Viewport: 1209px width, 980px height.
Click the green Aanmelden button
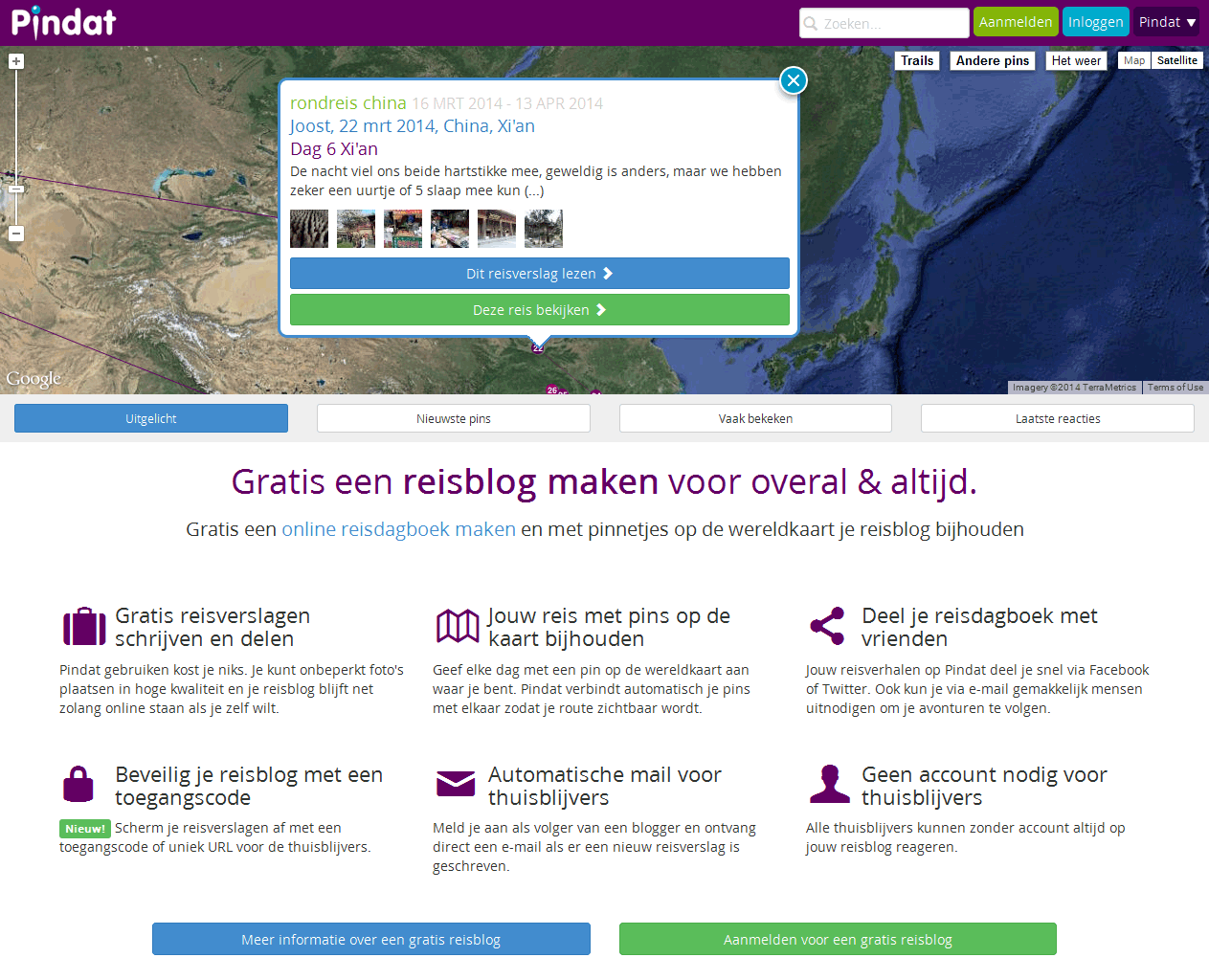(1016, 22)
